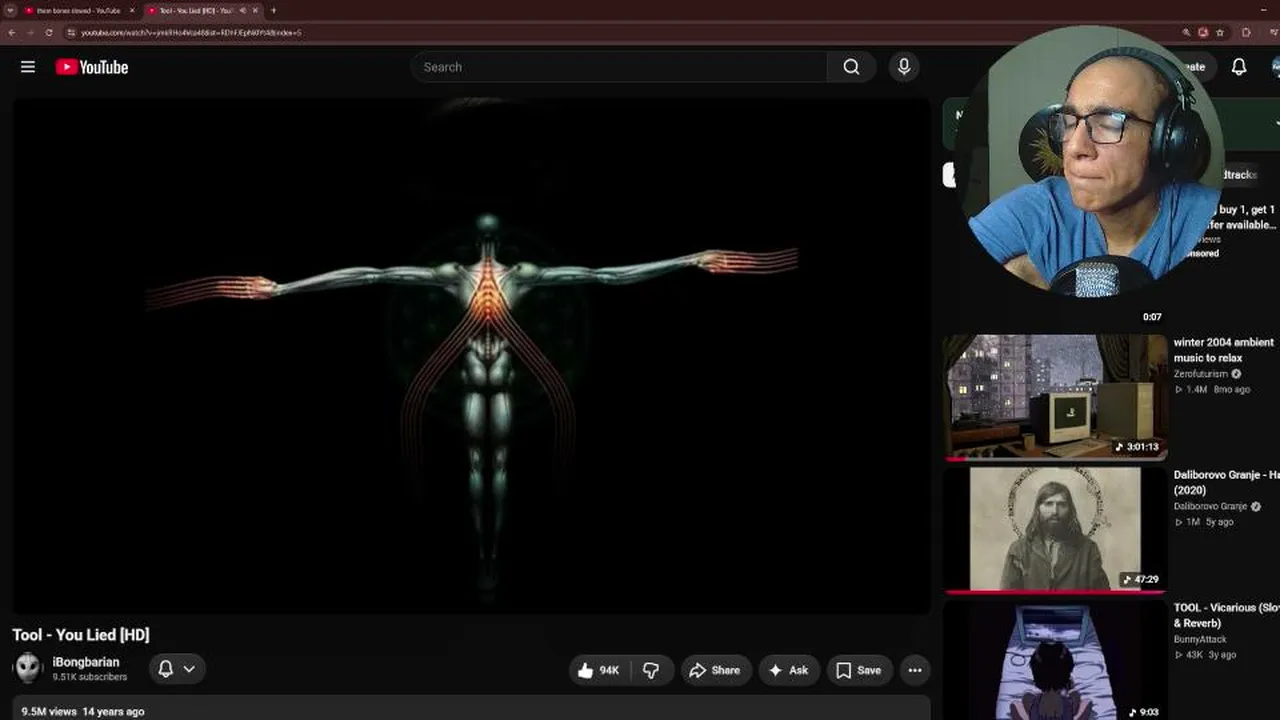Close the 'Tool - You Lied' tab
The image size is (1280, 720).
[255, 10]
